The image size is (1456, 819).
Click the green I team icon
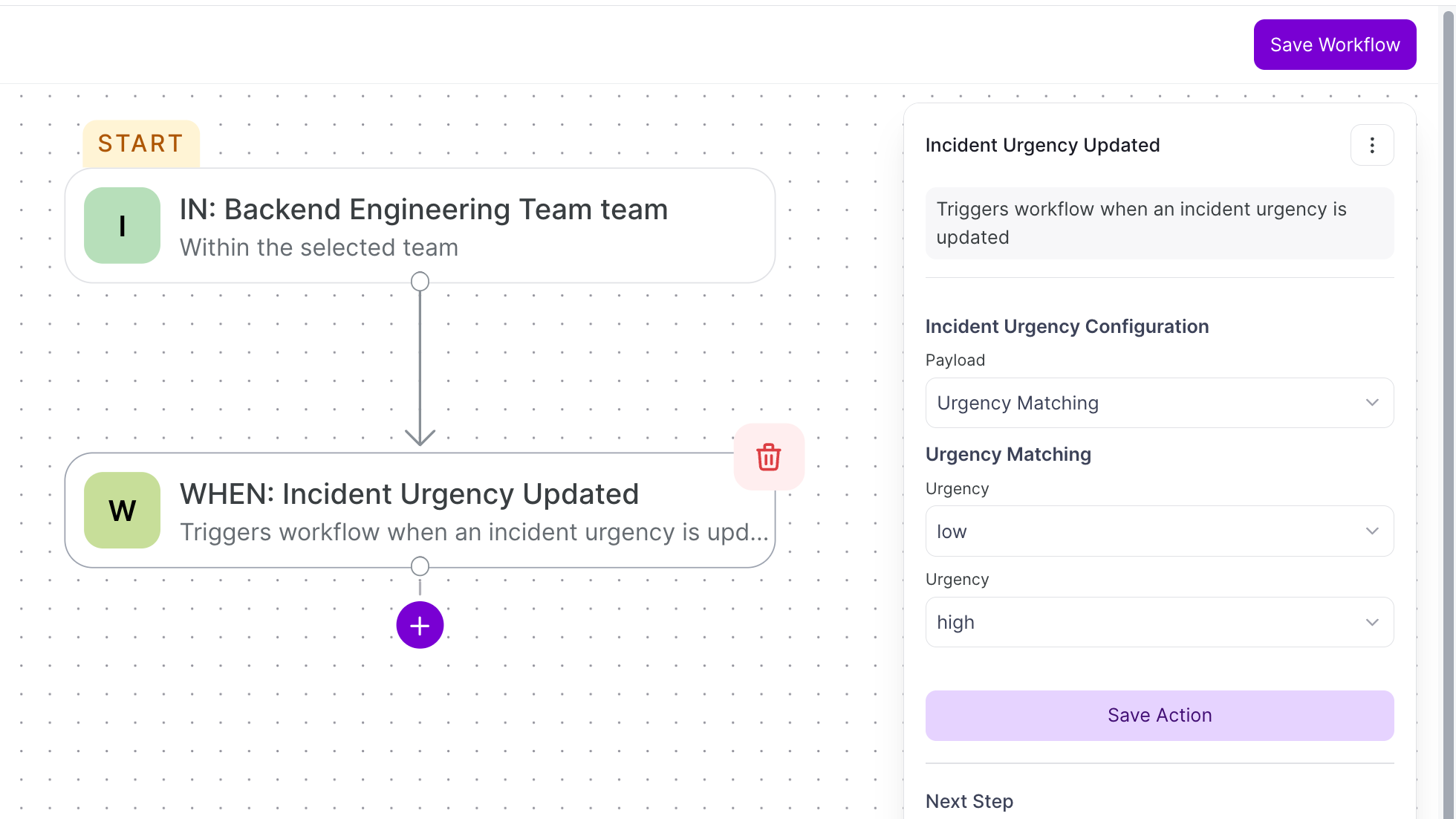[123, 225]
